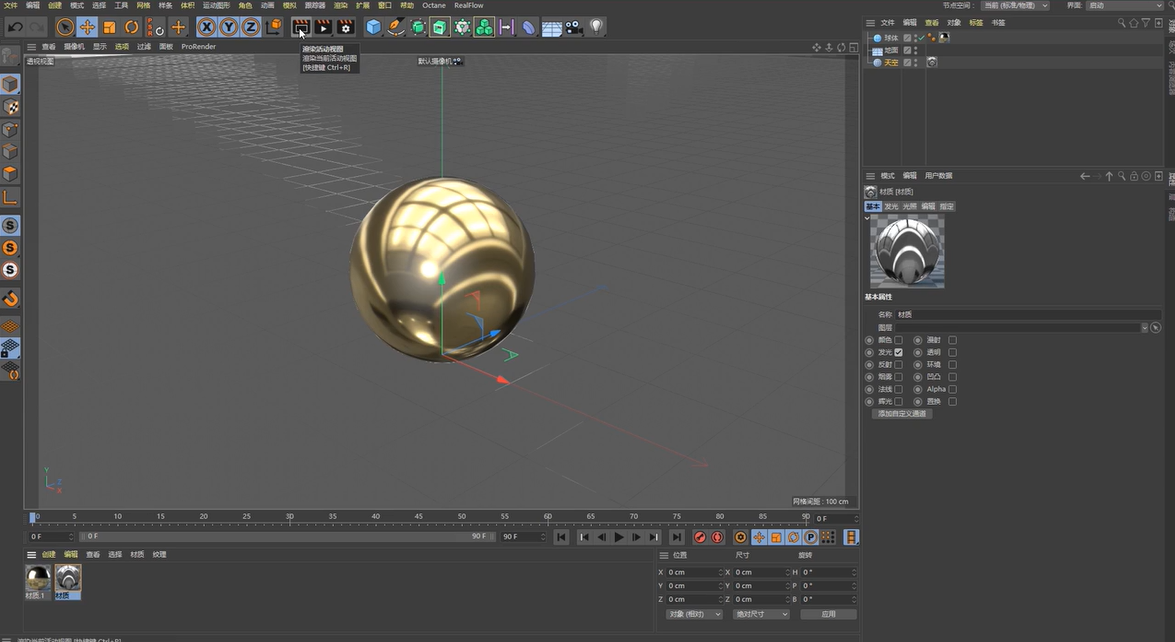The width and height of the screenshot is (1175, 642).
Task: Toggle the X axis lock
Action: pyautogui.click(x=206, y=28)
